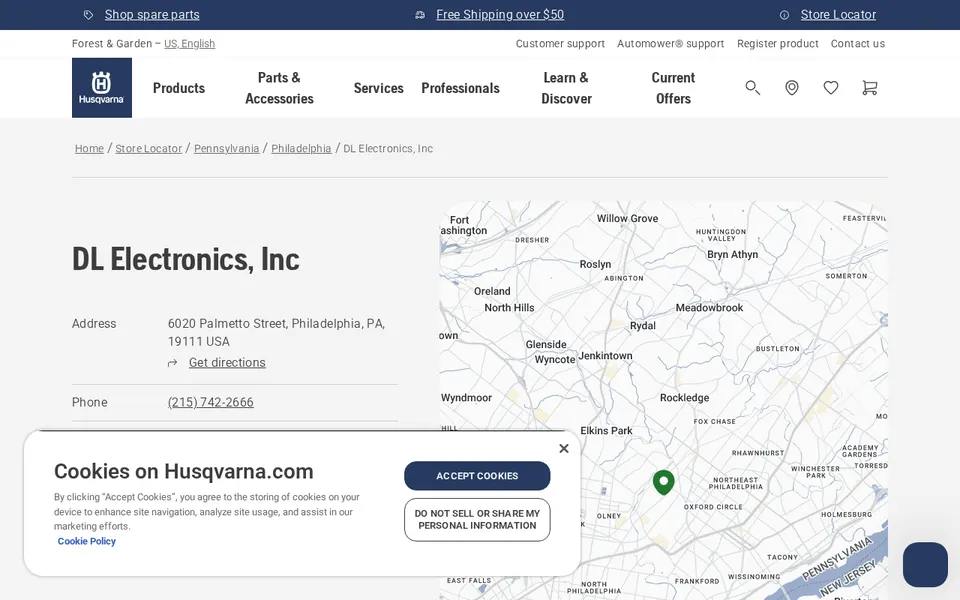Viewport: 960px width, 600px height.
Task: Change region via US, English link
Action: (189, 43)
